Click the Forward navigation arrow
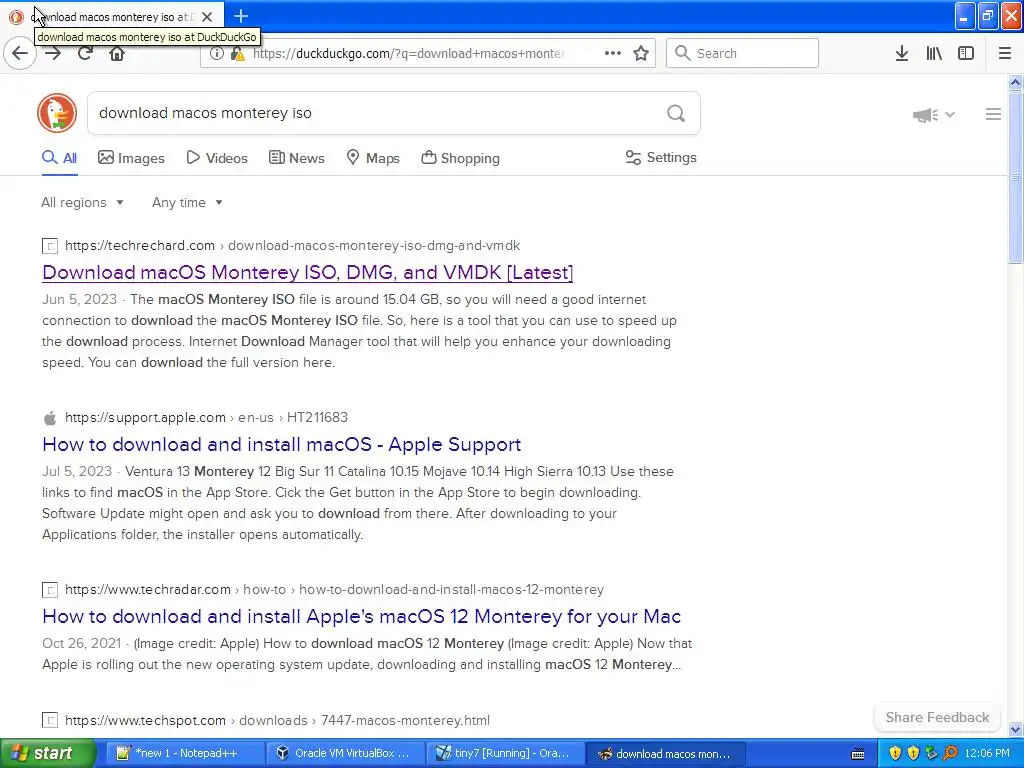 point(53,53)
